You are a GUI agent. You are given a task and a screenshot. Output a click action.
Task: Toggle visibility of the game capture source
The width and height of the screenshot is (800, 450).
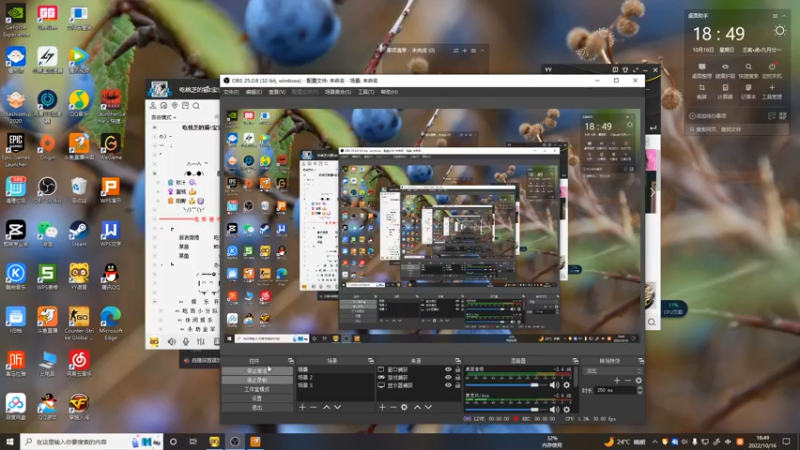click(448, 378)
